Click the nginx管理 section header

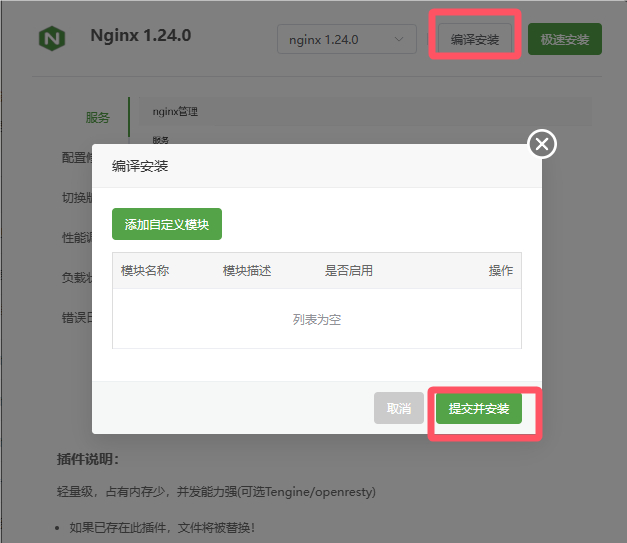[175, 112]
